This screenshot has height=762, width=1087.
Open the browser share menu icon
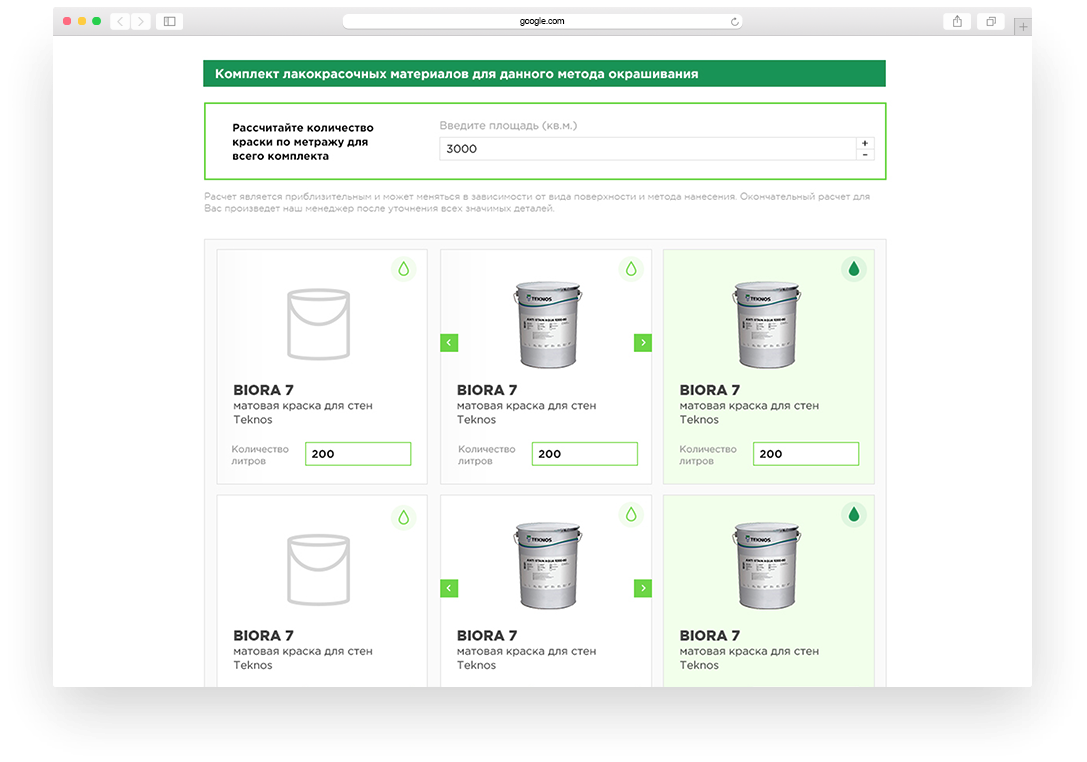(x=957, y=21)
